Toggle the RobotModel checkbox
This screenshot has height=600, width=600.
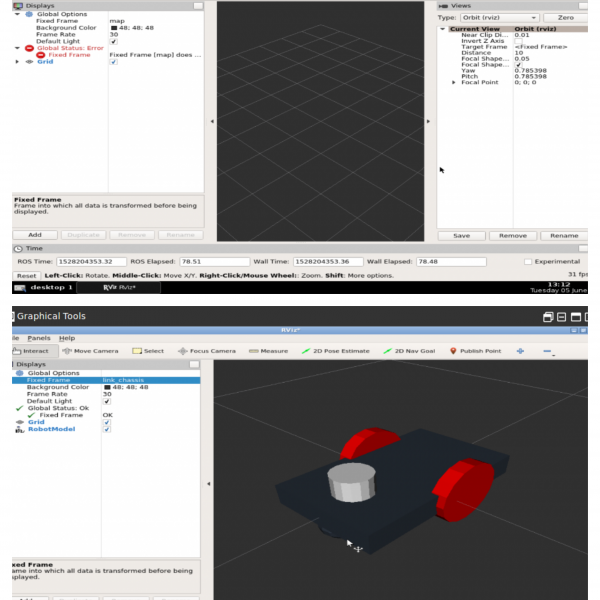coord(107,429)
